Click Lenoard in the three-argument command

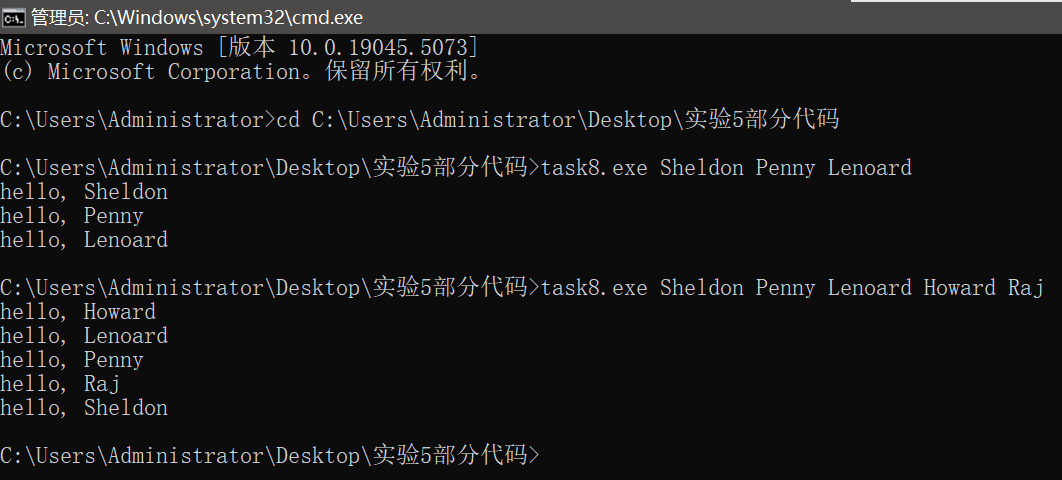click(x=869, y=167)
